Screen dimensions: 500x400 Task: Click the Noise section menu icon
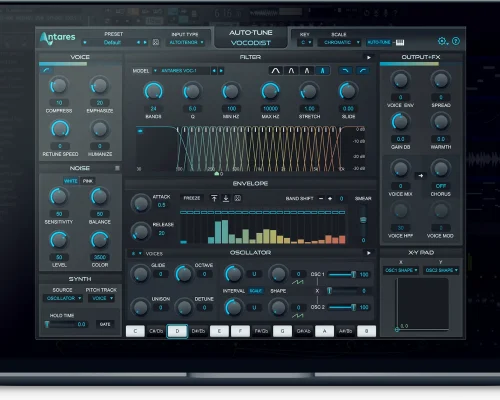117,168
